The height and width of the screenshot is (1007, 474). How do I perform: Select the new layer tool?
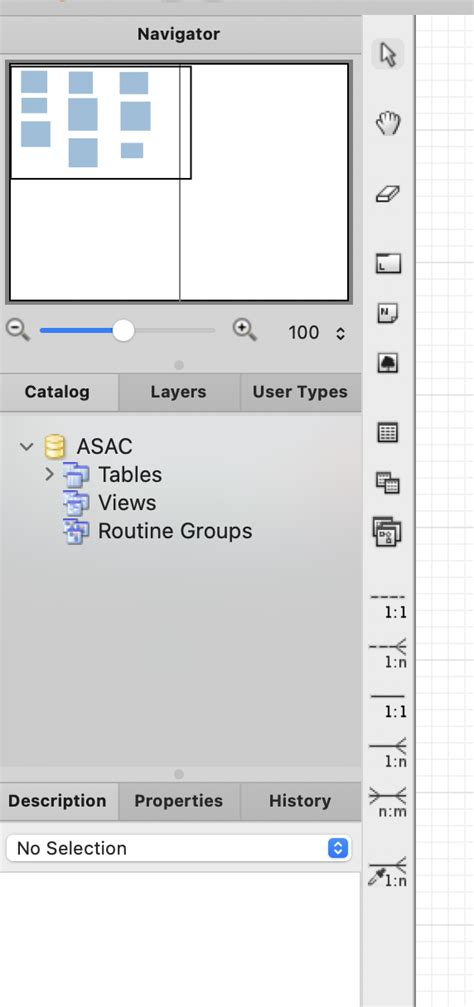point(388,263)
